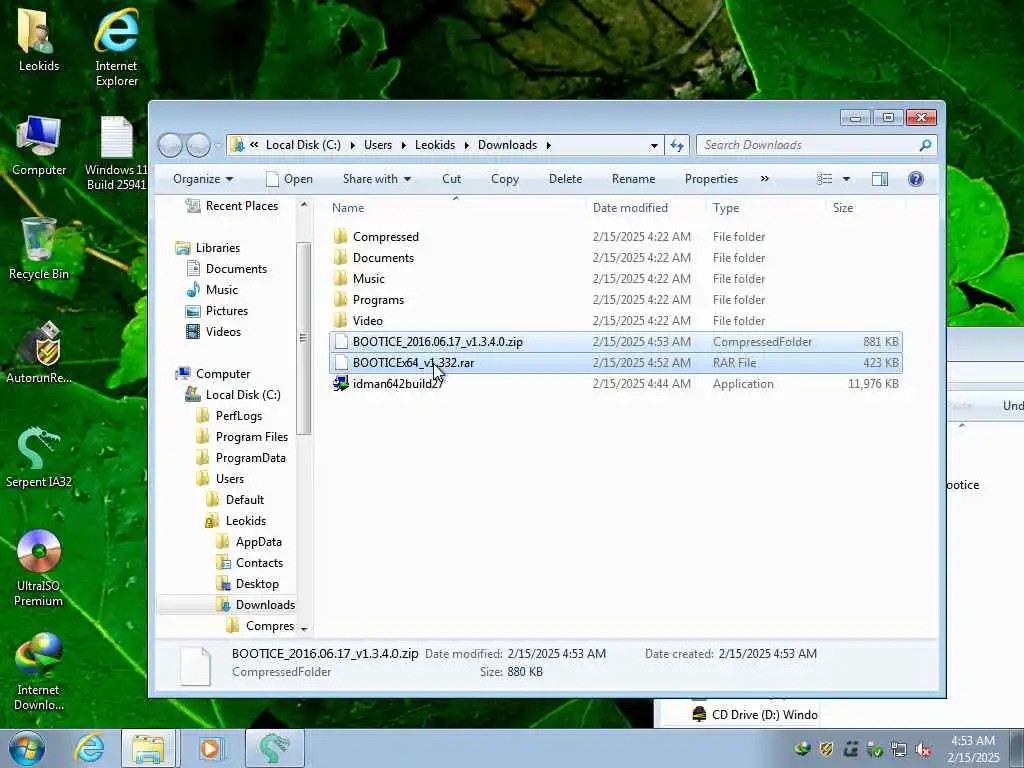This screenshot has height=768, width=1024.
Task: Select Pictures library in navigation pane
Action: [x=217, y=311]
